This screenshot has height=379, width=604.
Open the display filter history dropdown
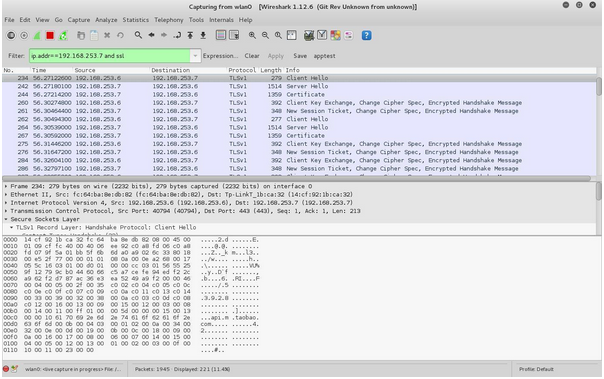pos(195,56)
